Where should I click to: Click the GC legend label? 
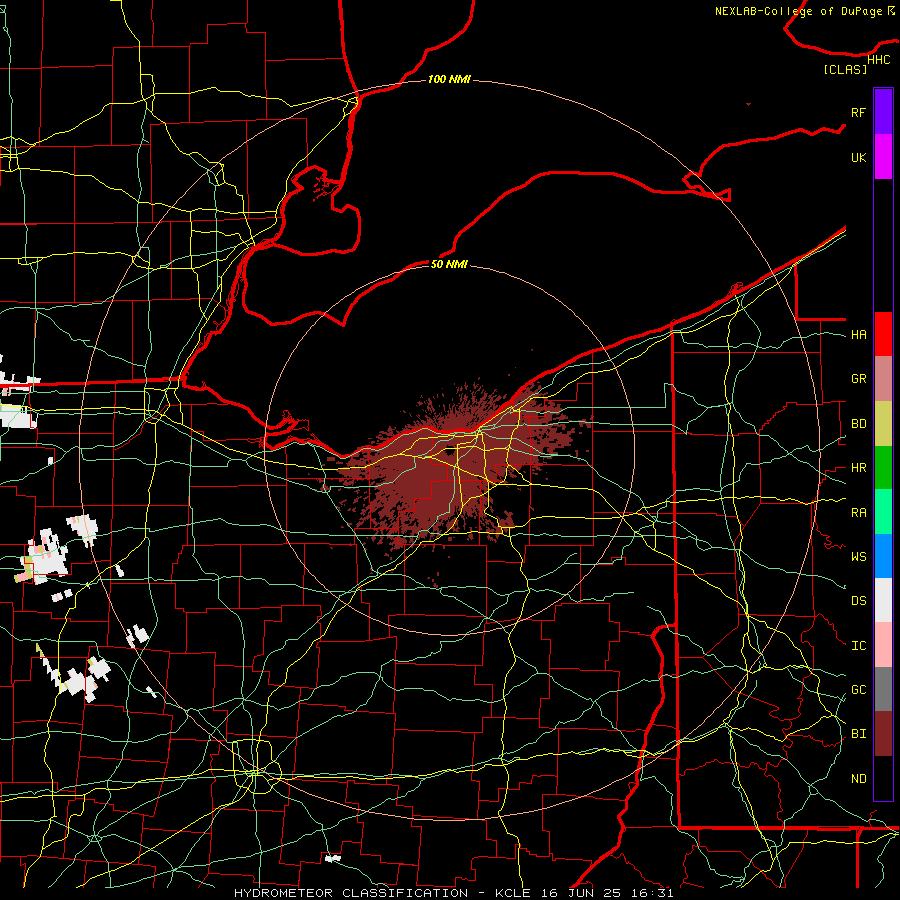pos(858,690)
